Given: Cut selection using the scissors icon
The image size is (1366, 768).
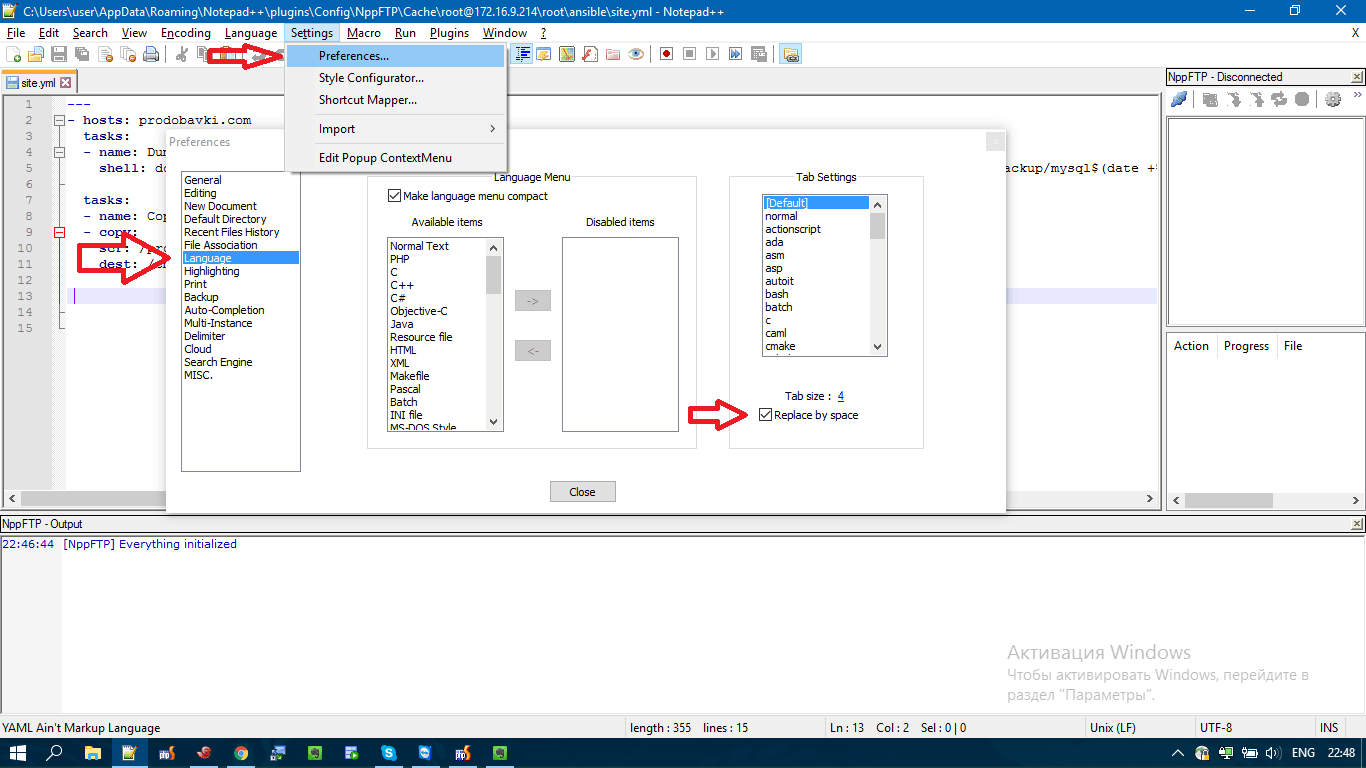Looking at the screenshot, I should point(183,54).
